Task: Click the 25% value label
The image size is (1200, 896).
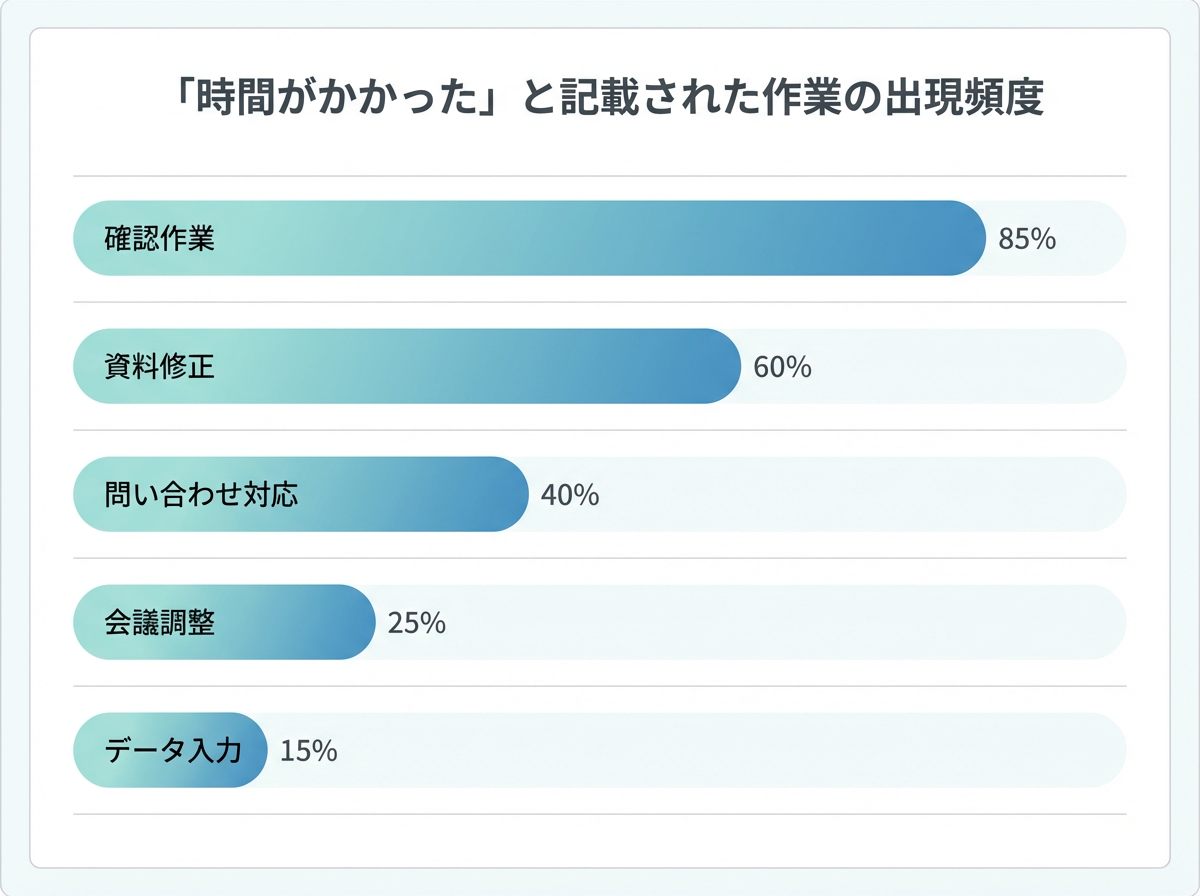Action: [x=416, y=623]
